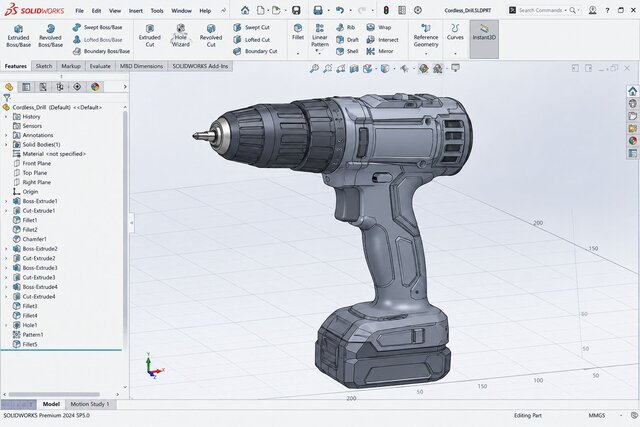The image size is (640, 427).
Task: Print the document via printer icon
Action: 318,10
